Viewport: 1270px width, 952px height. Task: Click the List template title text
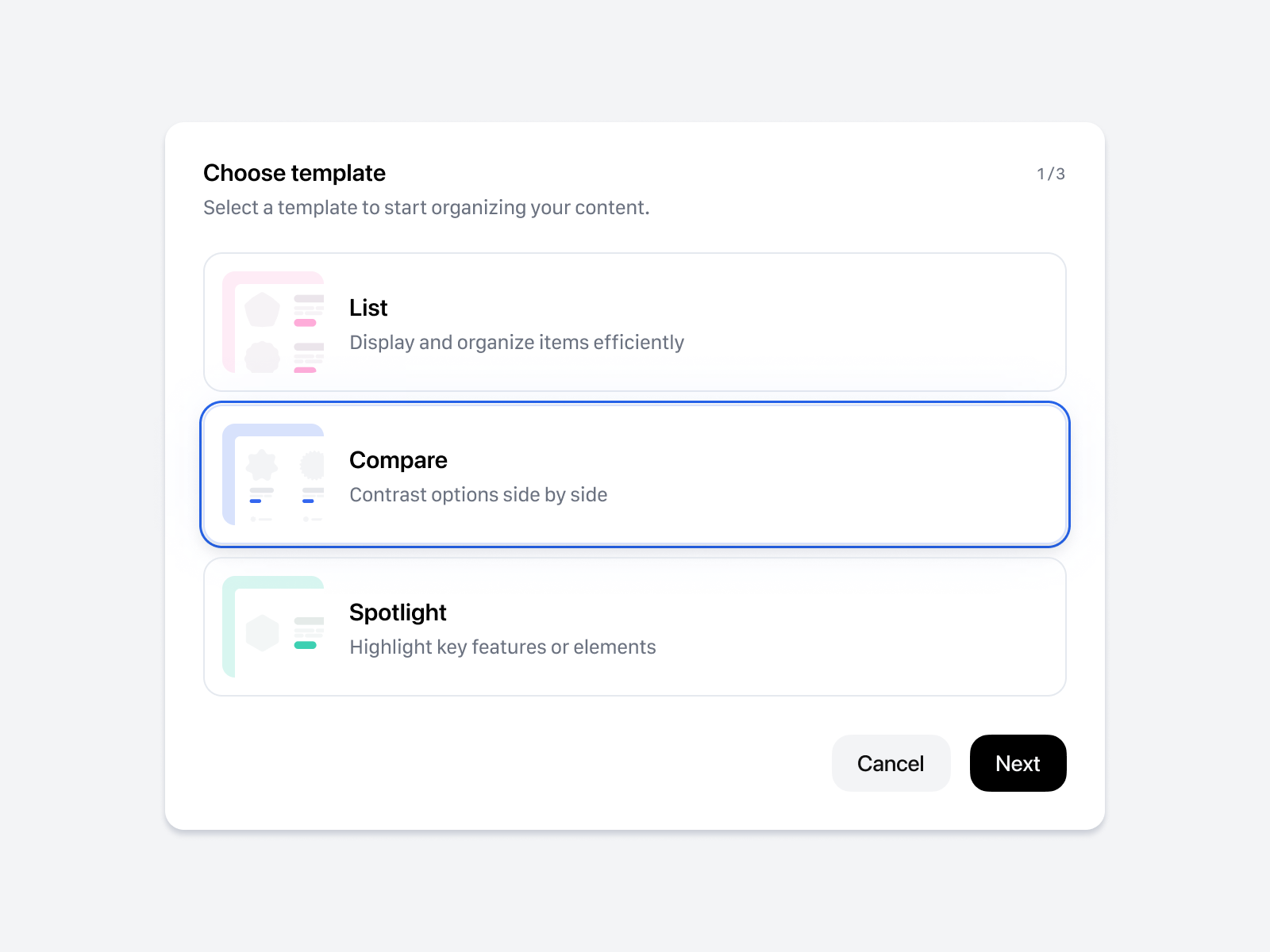[x=368, y=308]
